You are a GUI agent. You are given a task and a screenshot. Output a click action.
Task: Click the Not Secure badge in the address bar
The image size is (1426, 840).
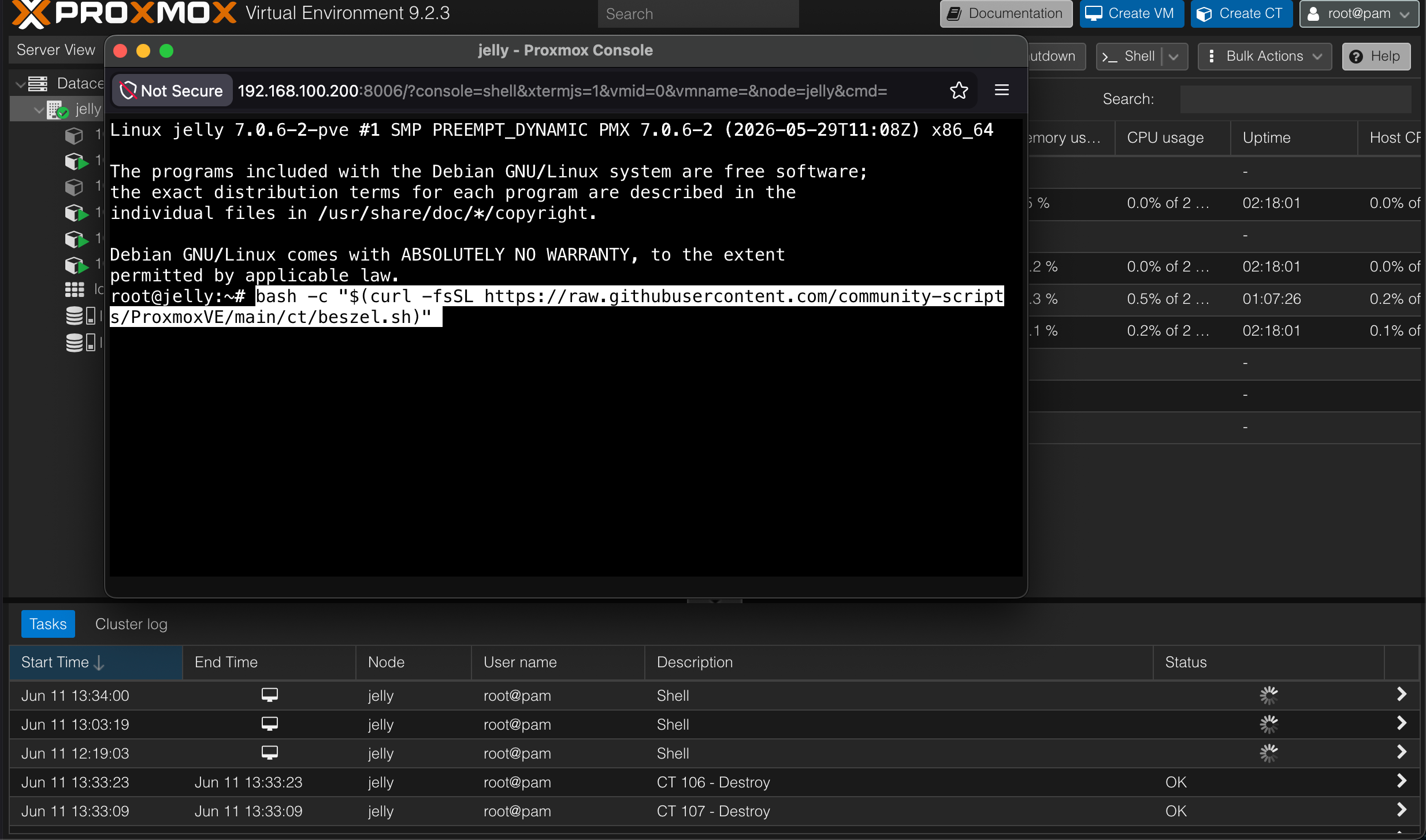click(172, 91)
